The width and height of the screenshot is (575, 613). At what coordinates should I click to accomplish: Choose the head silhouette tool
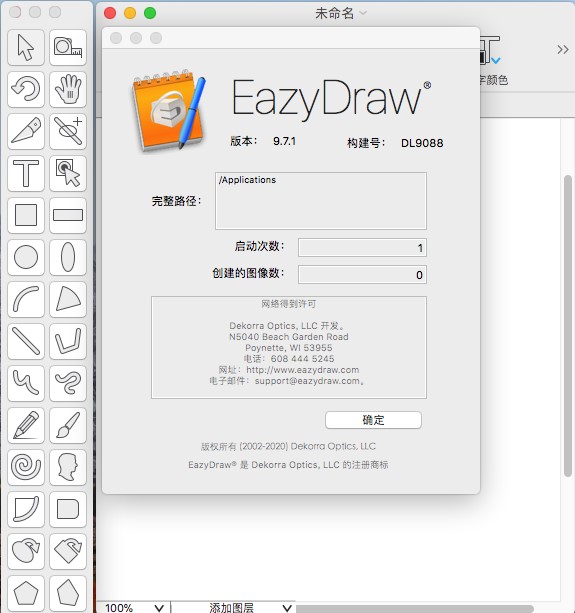click(x=68, y=468)
